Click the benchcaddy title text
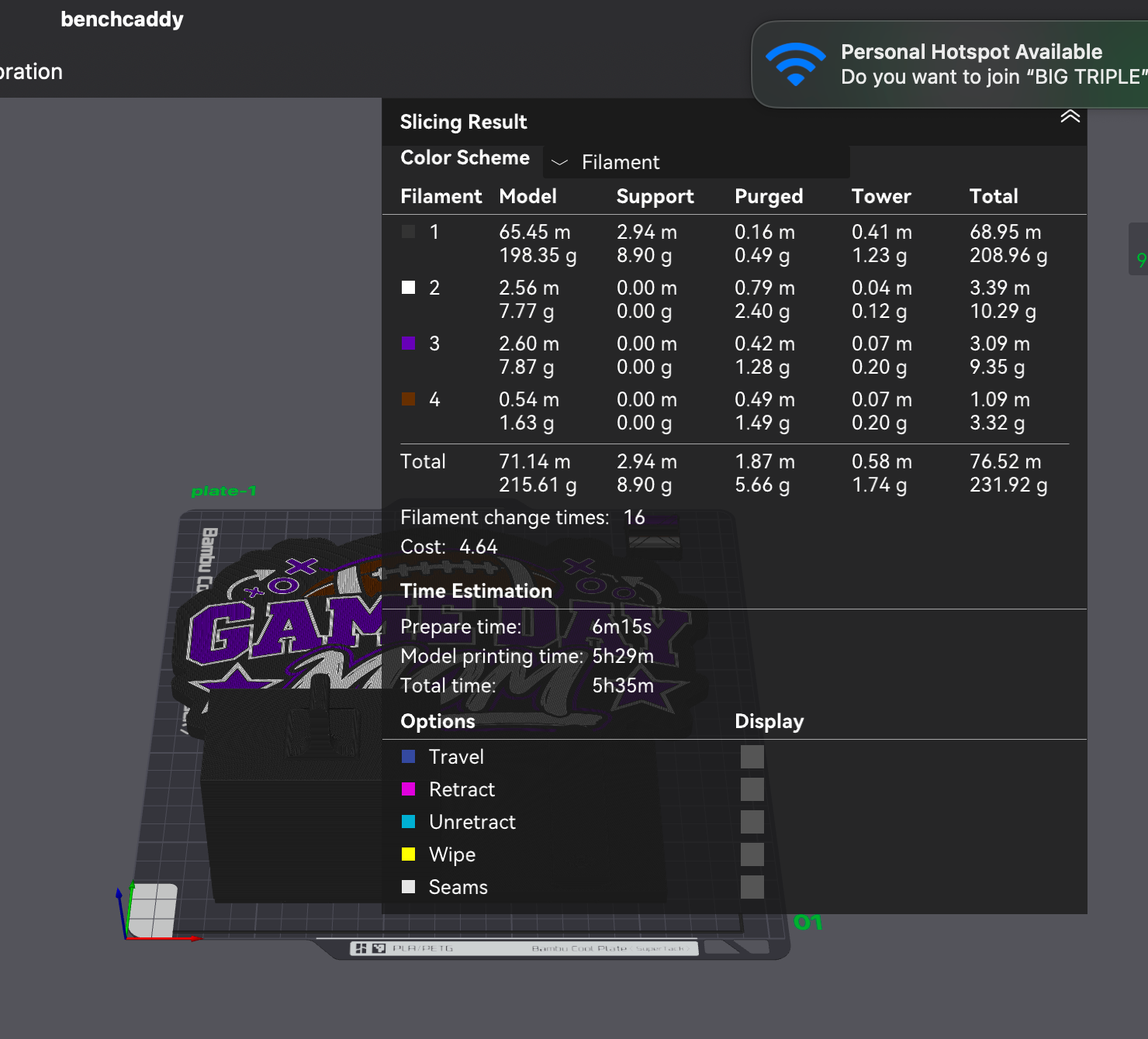 tap(123, 19)
